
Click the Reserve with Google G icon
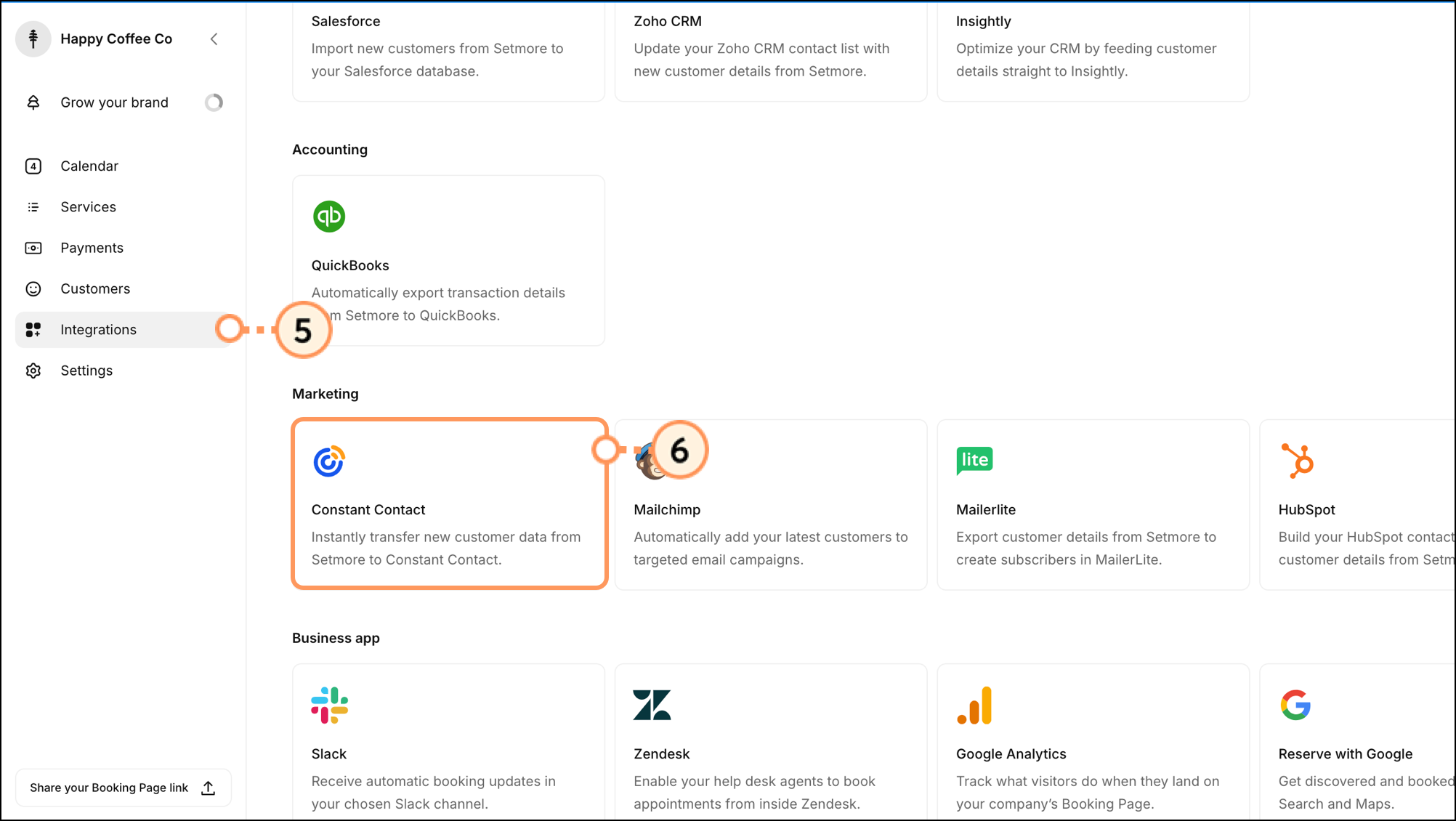[x=1295, y=705]
